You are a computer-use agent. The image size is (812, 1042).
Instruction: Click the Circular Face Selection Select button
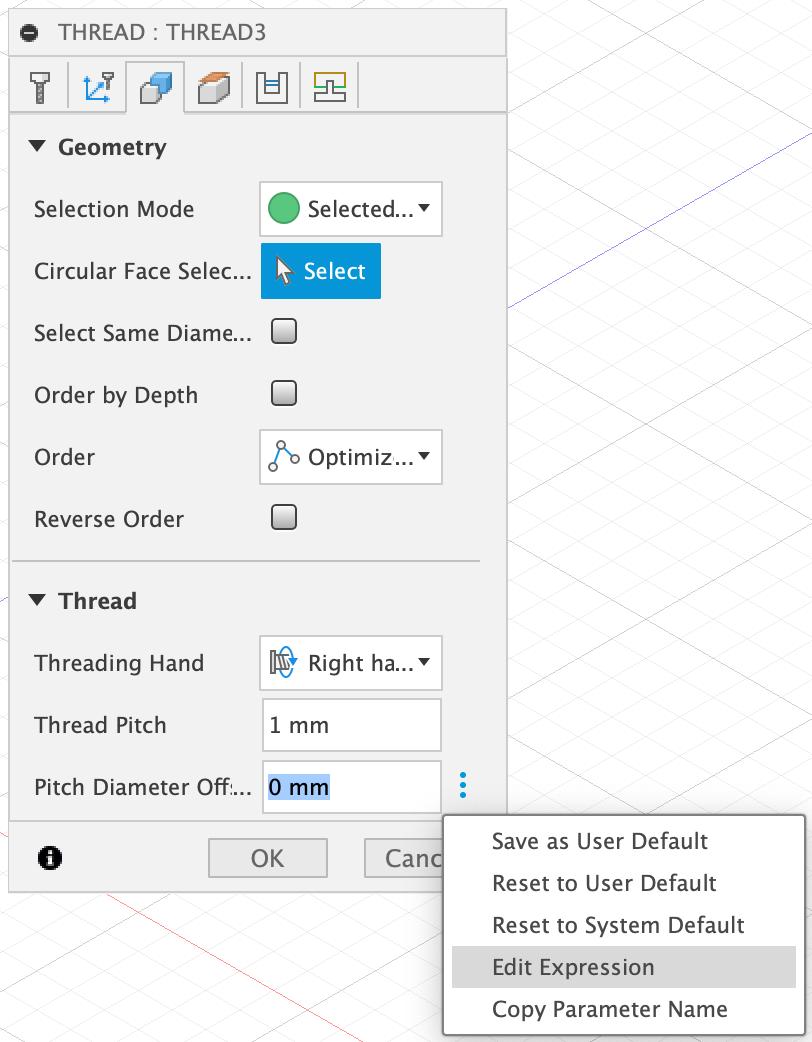(321, 271)
